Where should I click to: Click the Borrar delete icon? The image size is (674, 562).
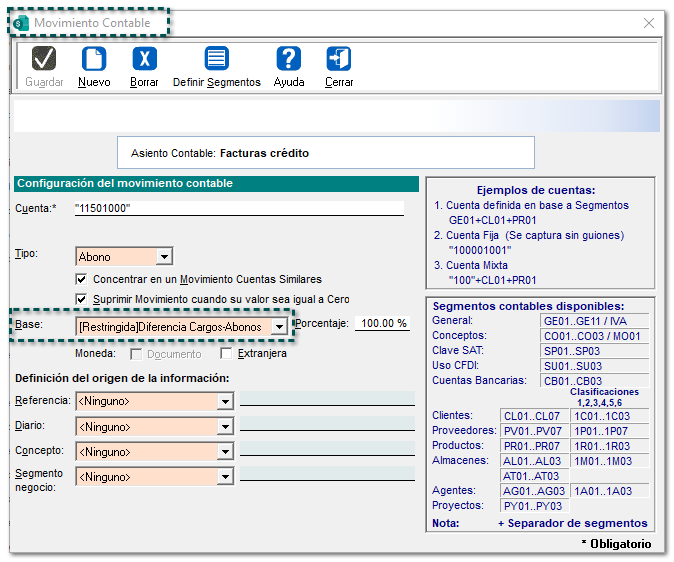tap(144, 59)
